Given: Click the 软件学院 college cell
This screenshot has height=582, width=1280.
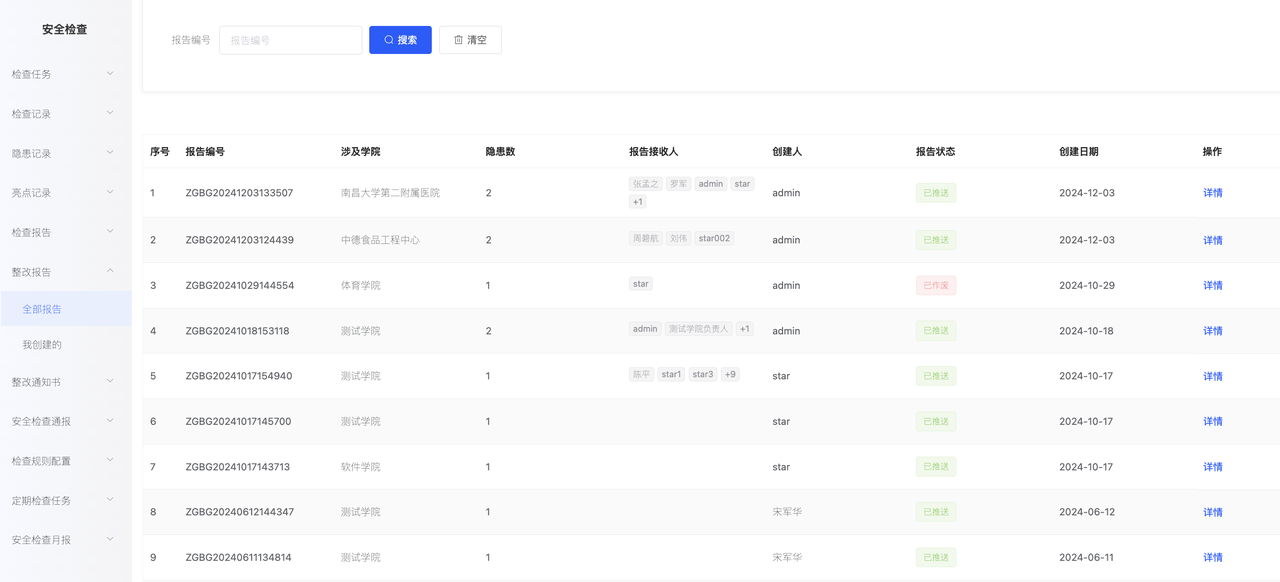Looking at the screenshot, I should point(361,467).
